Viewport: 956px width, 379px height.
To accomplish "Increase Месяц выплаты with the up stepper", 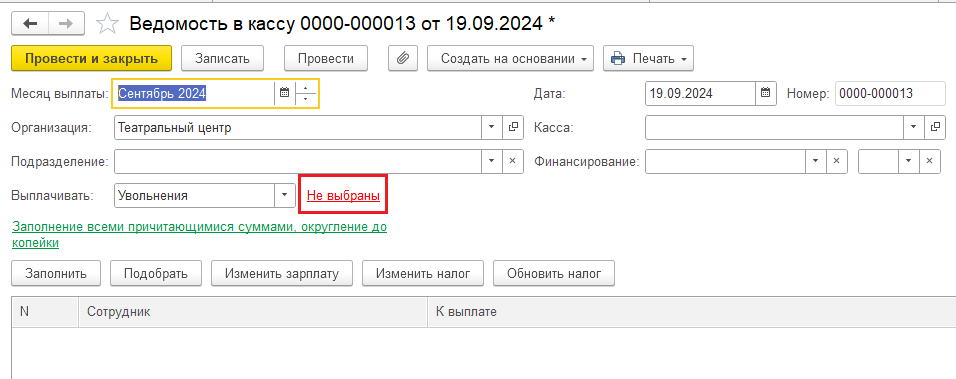I will 305,88.
